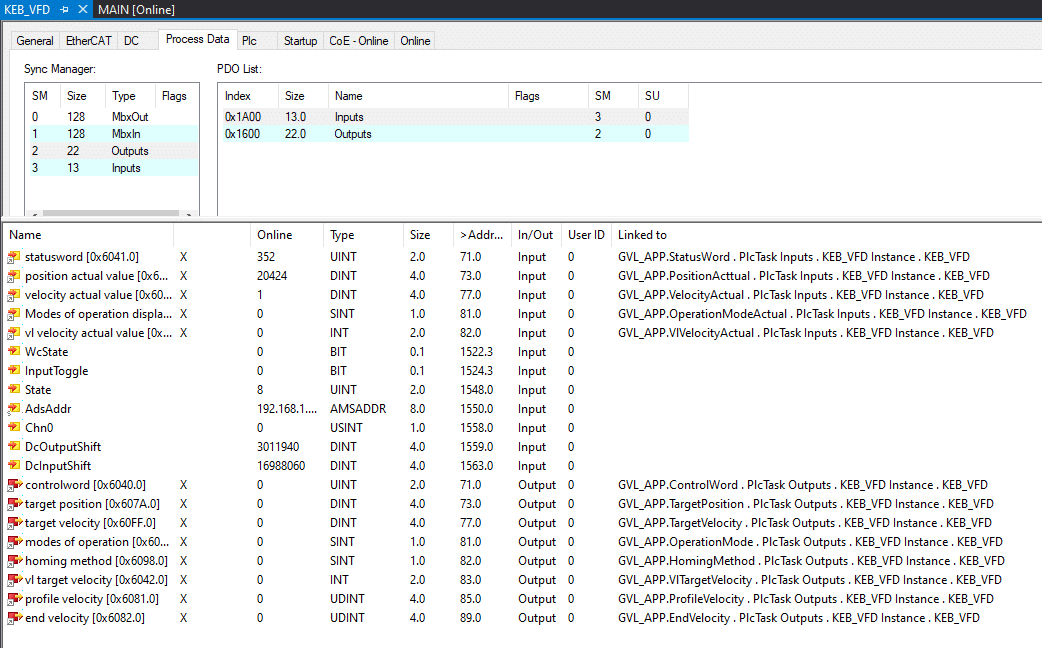The width and height of the screenshot is (1042, 648).
Task: Click the velocity actual value variable icon
Action: click(x=14, y=294)
